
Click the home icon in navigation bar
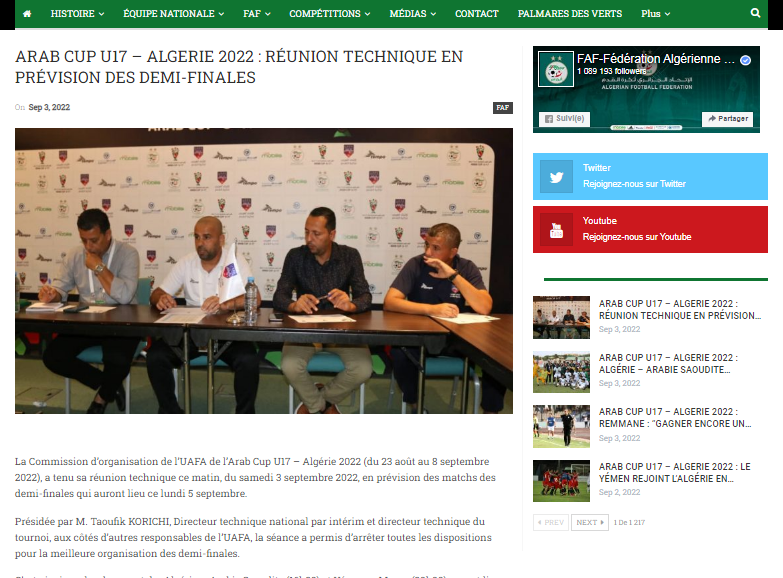click(x=27, y=14)
